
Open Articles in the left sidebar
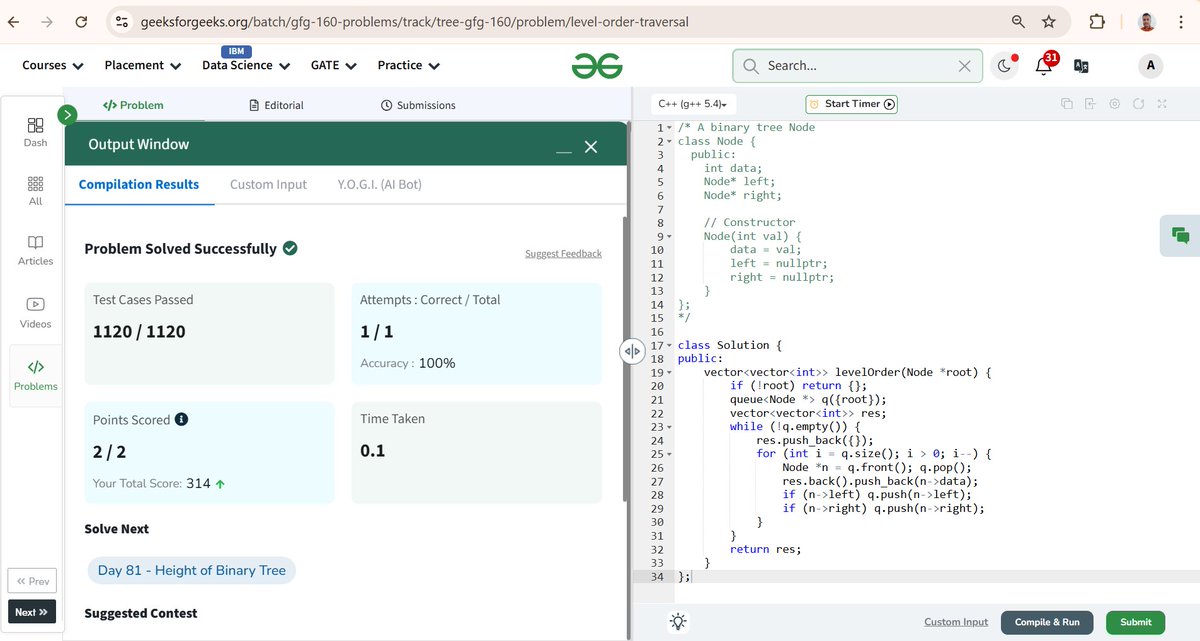coord(35,251)
